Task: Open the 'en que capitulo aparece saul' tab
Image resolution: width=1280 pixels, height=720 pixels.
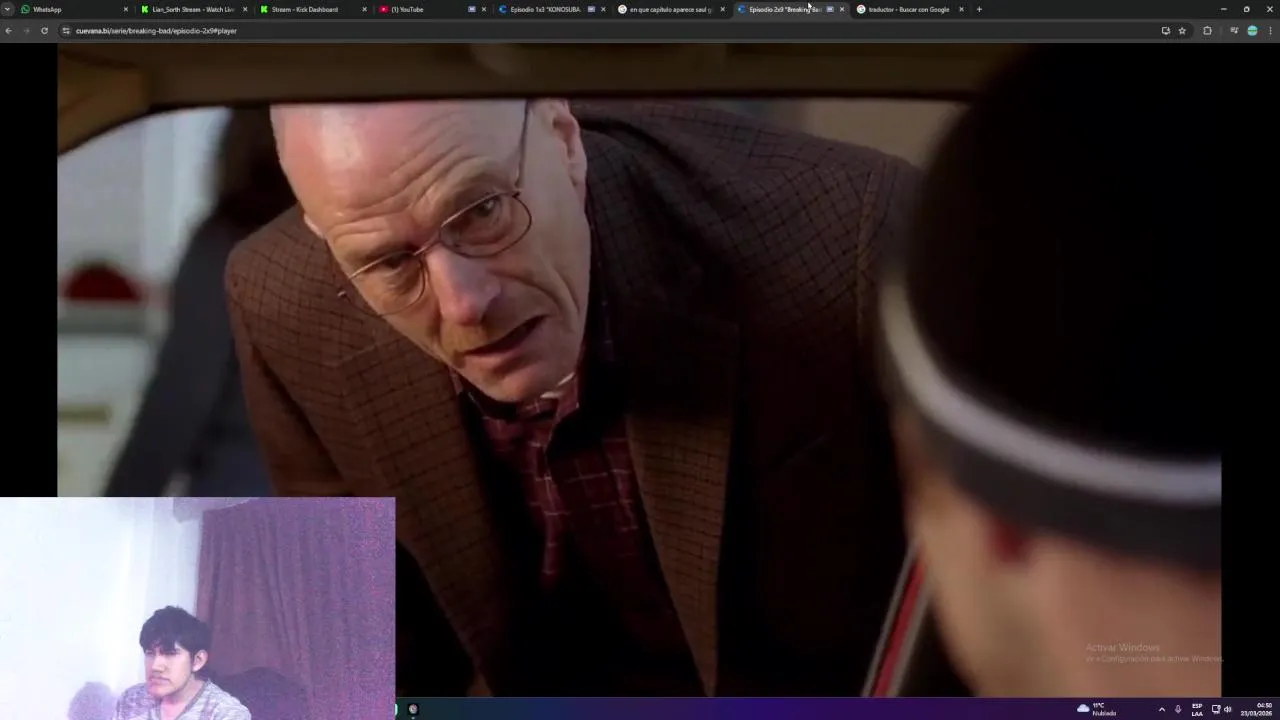Action: point(671,9)
